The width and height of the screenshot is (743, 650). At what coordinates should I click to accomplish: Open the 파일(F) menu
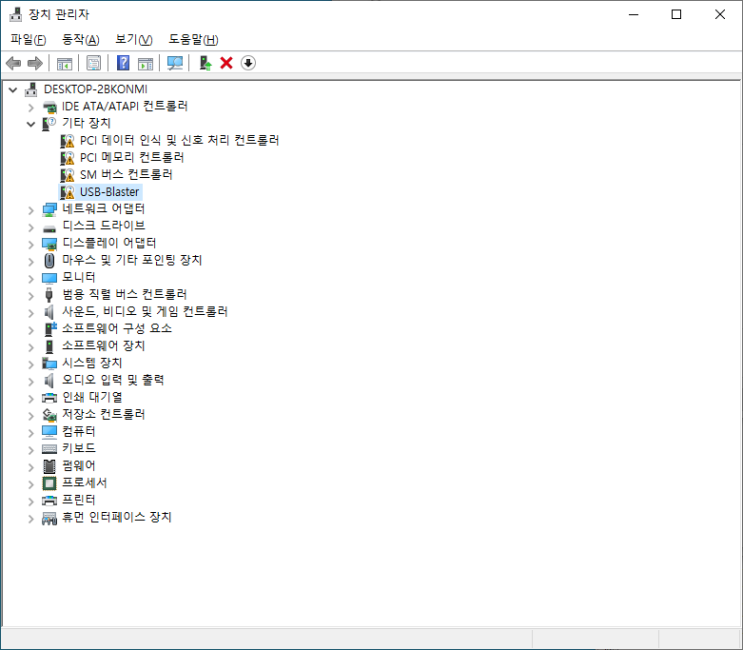click(x=28, y=39)
